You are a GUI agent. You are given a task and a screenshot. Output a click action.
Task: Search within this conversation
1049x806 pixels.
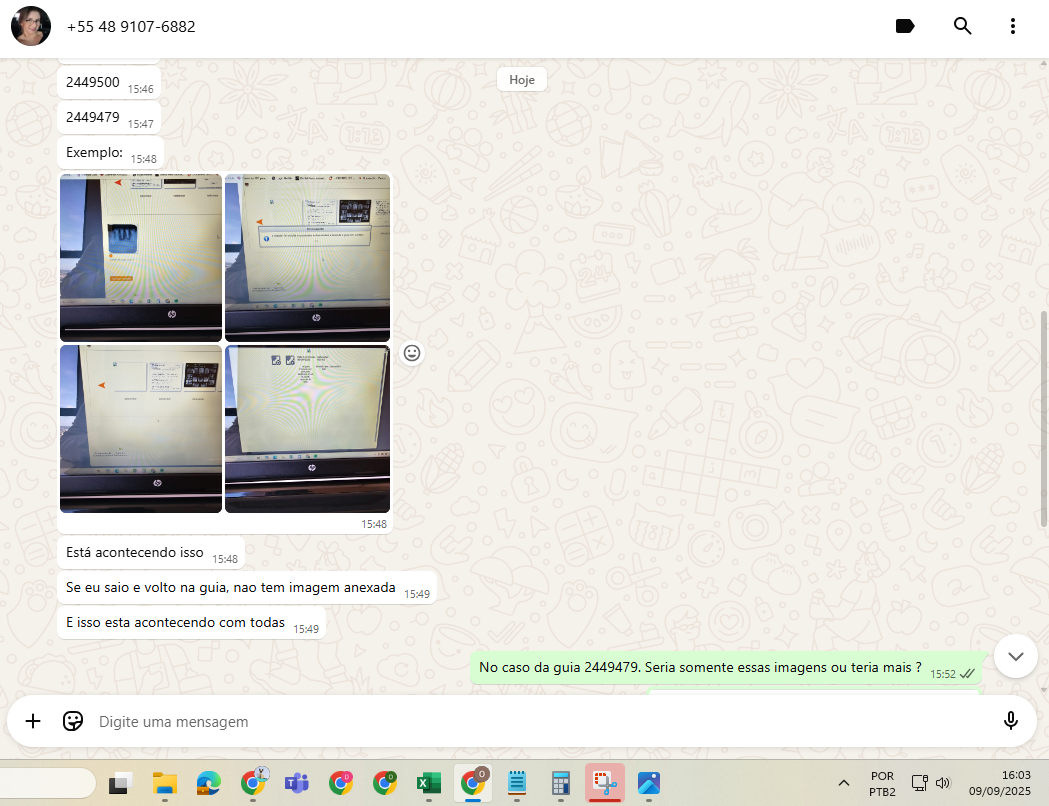pyautogui.click(x=962, y=26)
